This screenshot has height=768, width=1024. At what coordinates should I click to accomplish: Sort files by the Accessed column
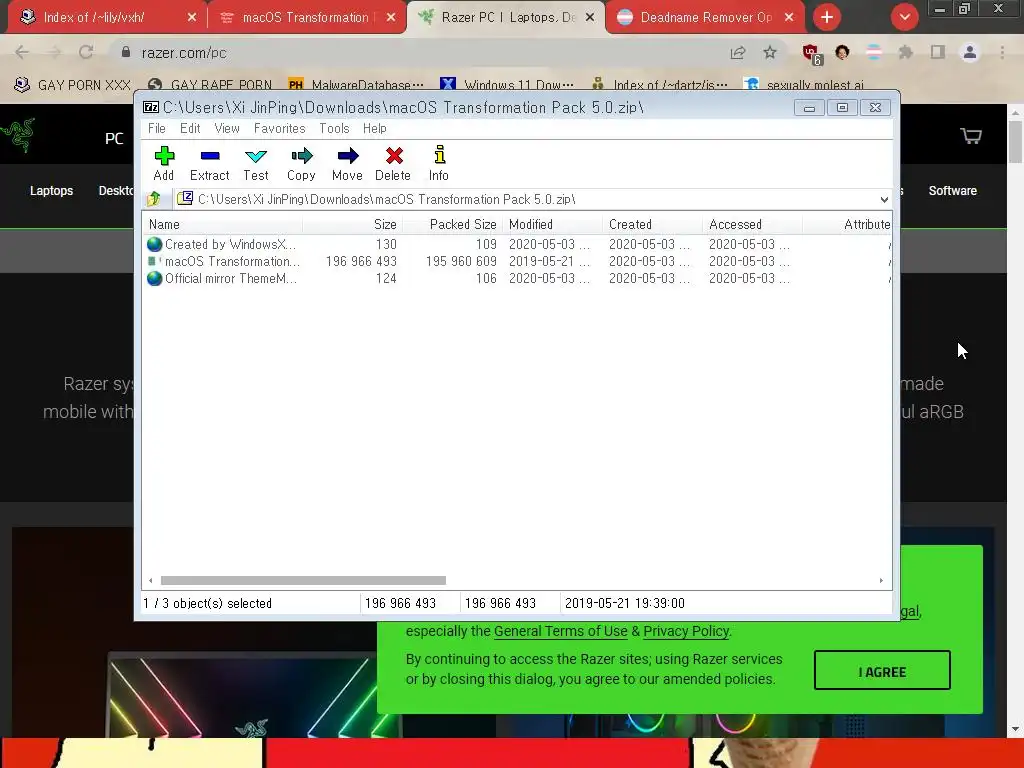752,225
